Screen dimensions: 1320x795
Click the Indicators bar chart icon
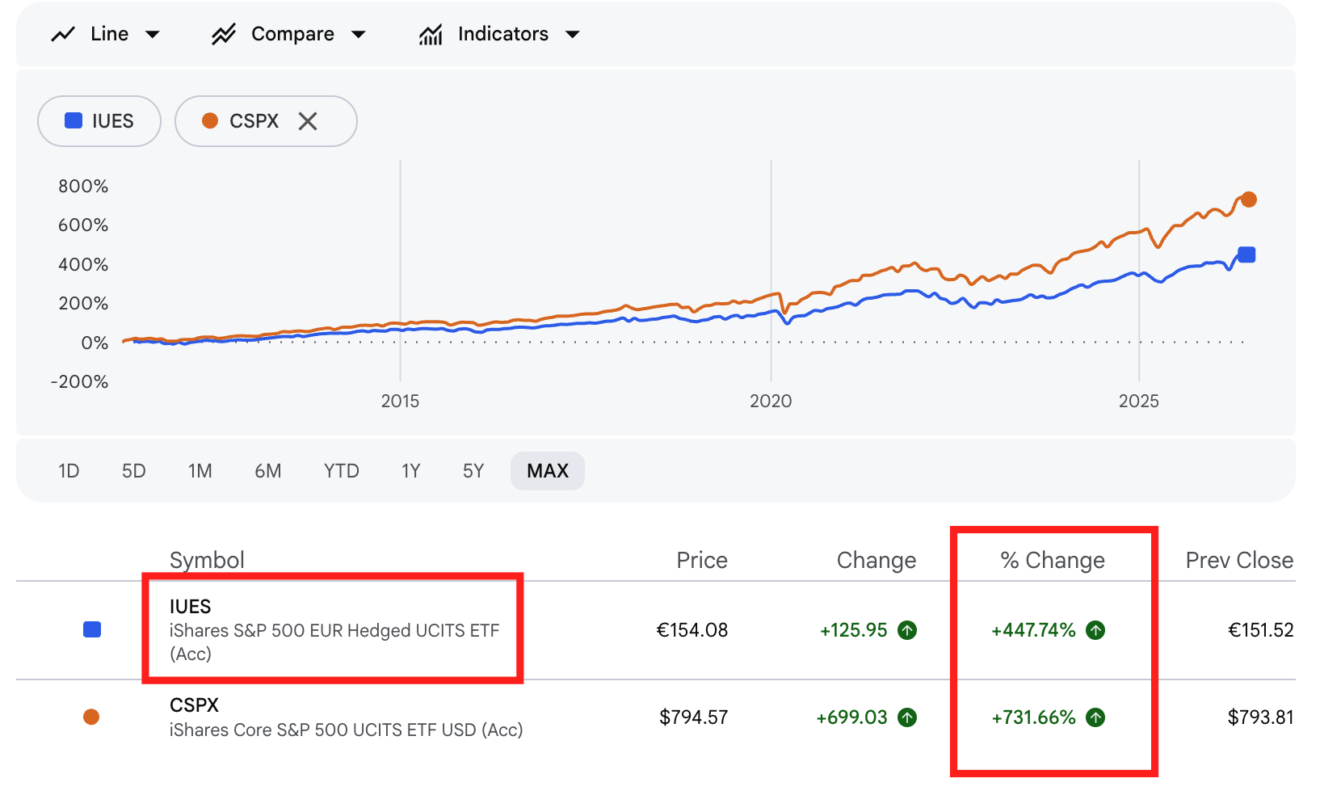pos(431,34)
